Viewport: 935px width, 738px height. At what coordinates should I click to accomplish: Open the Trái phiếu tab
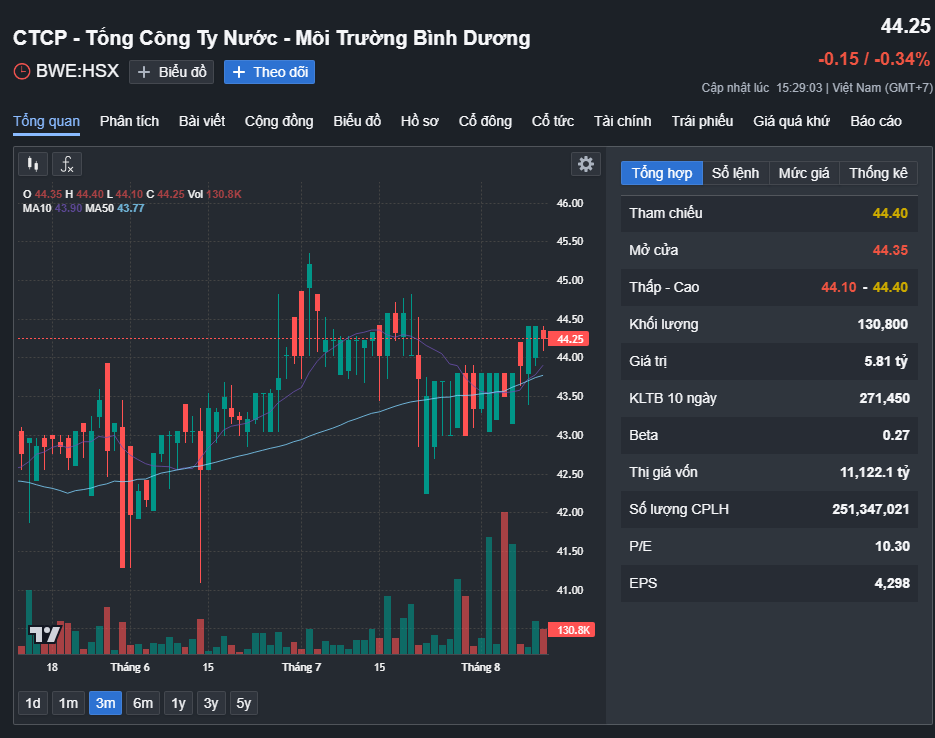click(702, 122)
